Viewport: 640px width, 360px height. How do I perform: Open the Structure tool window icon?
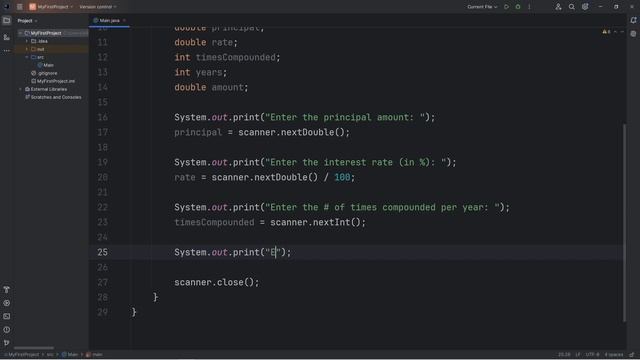[x=7, y=37]
